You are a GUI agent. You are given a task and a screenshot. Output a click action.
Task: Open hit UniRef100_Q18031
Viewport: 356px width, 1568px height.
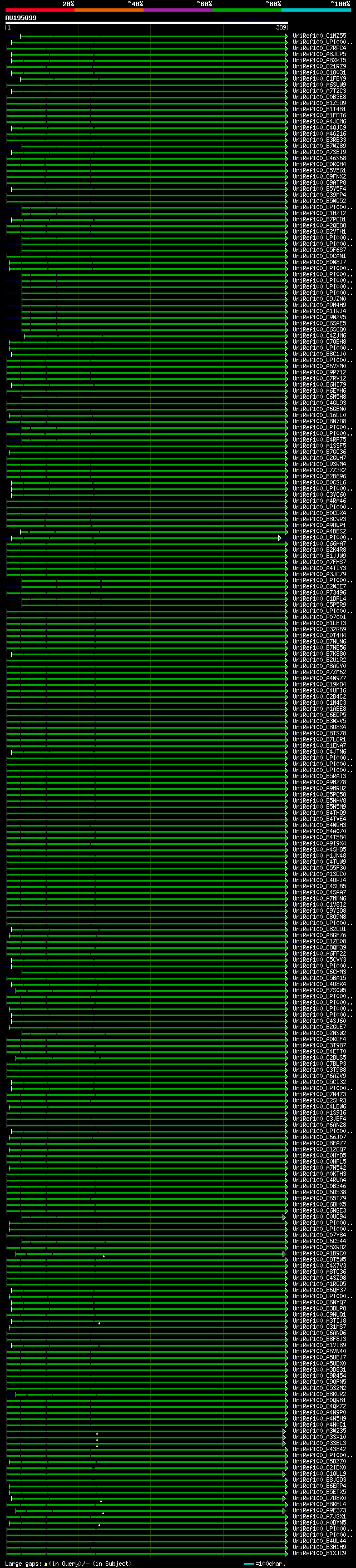tap(319, 72)
